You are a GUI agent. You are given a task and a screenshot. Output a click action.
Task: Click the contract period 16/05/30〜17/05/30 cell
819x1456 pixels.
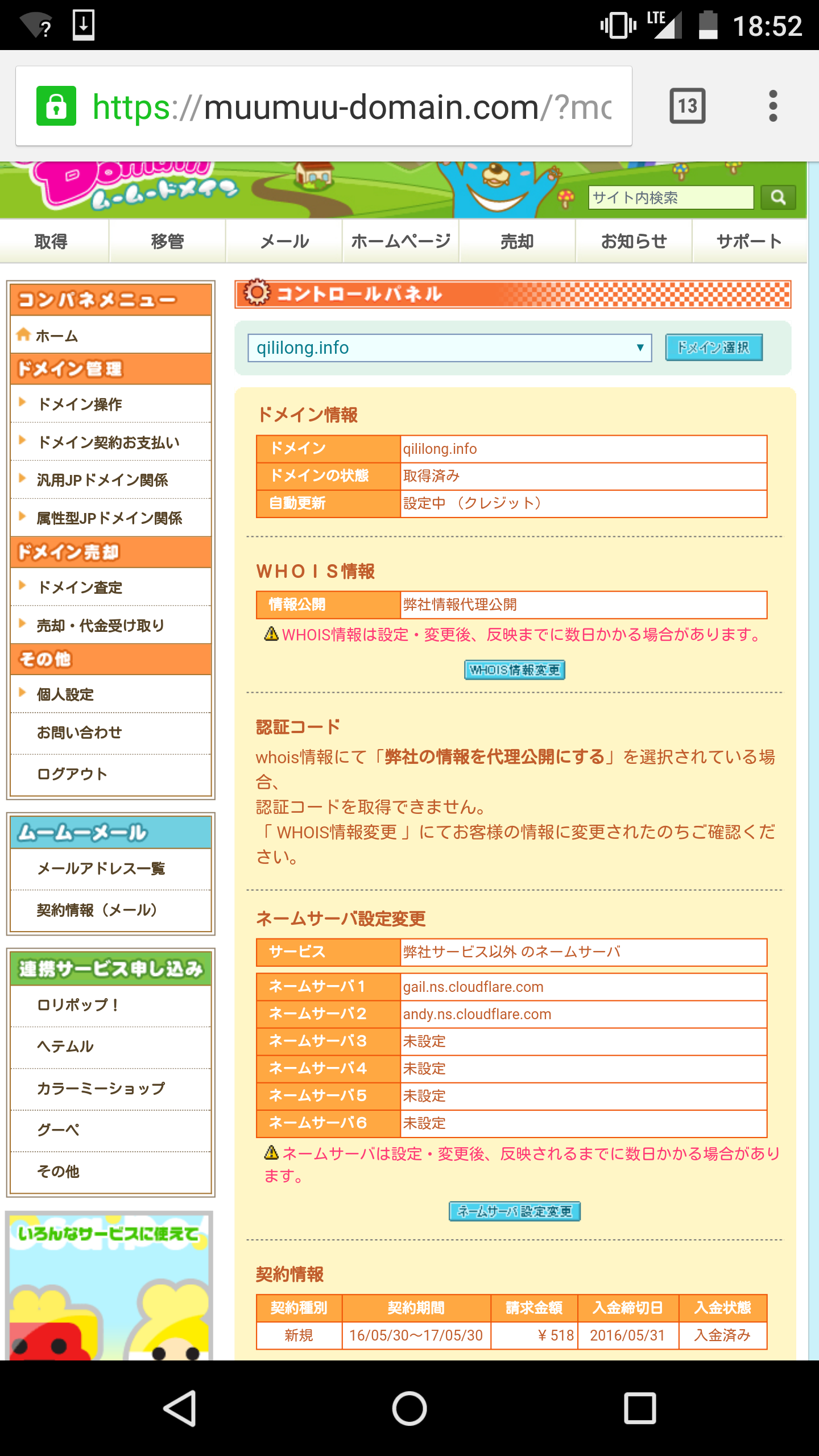[x=416, y=1335]
